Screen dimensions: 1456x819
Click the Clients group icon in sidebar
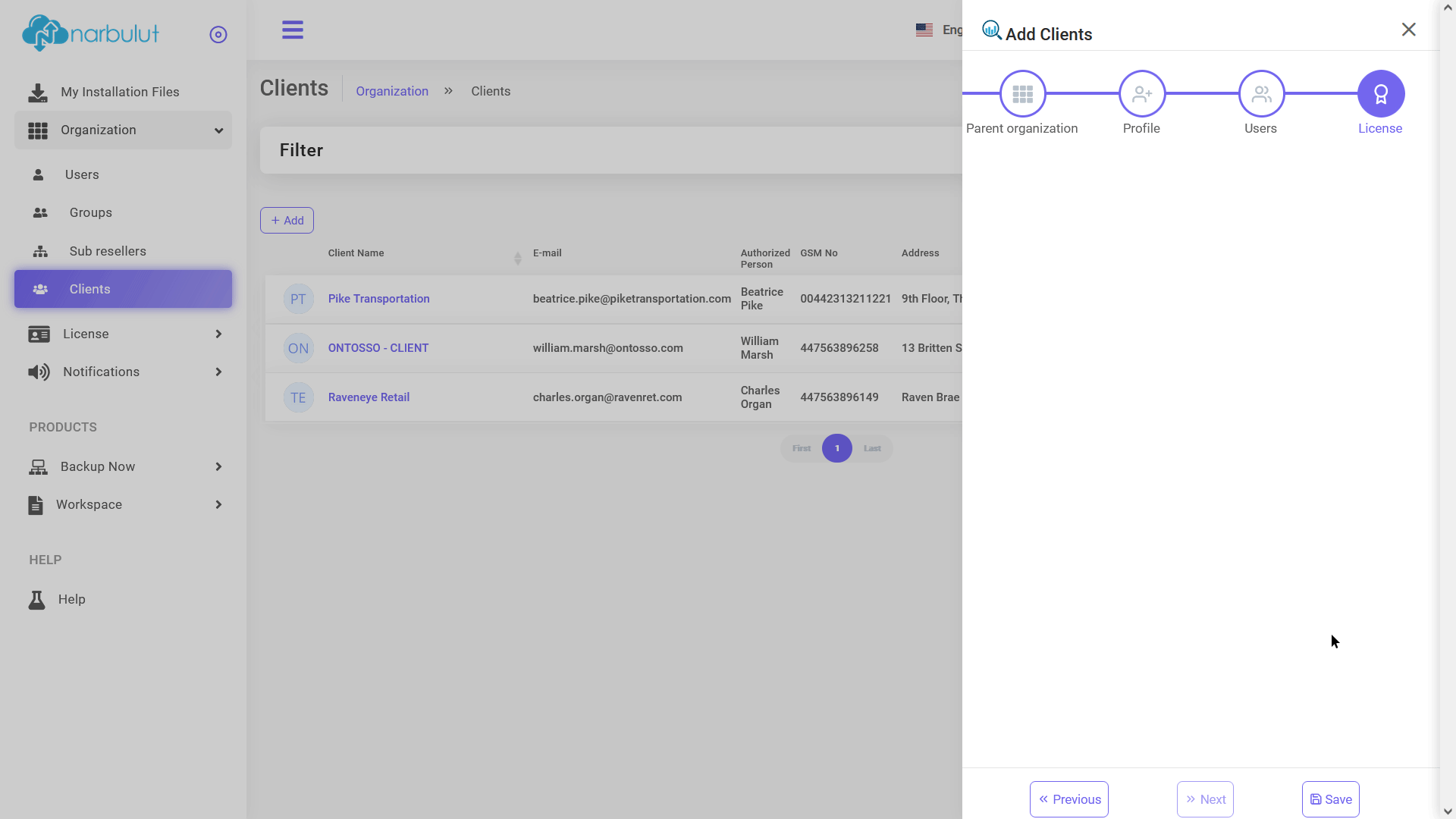pyautogui.click(x=40, y=289)
